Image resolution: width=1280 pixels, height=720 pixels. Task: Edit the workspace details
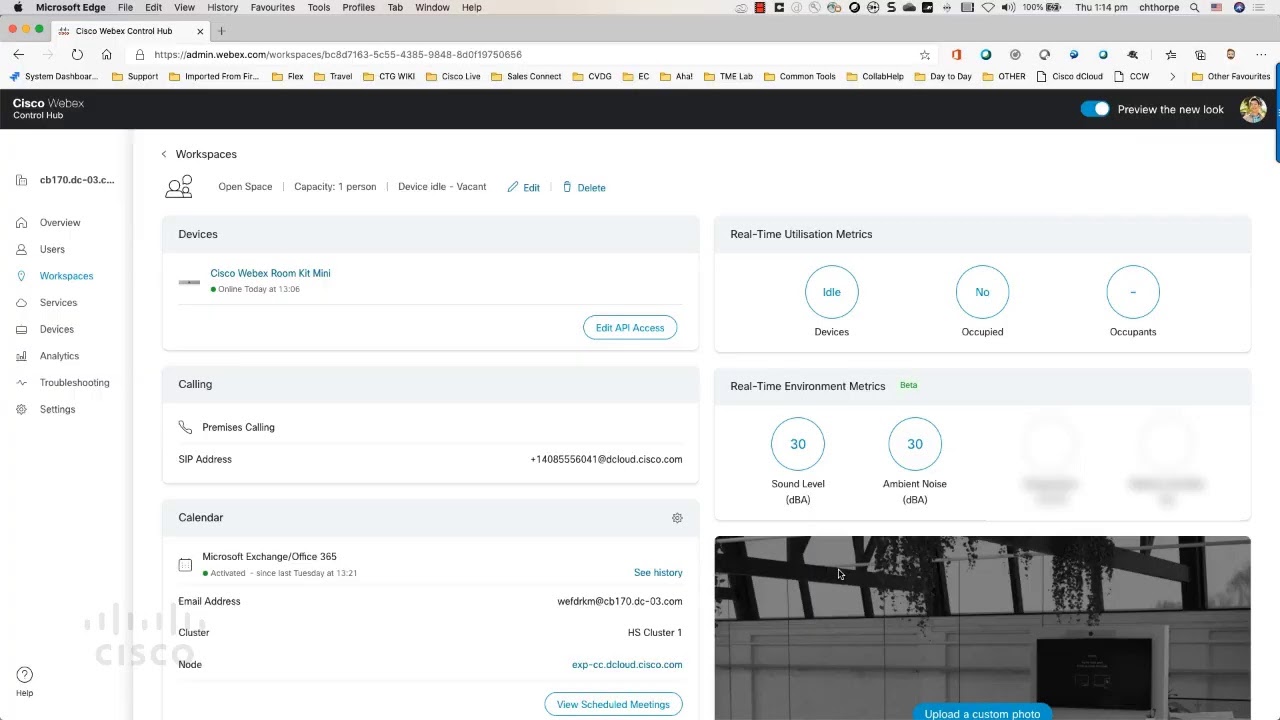524,187
